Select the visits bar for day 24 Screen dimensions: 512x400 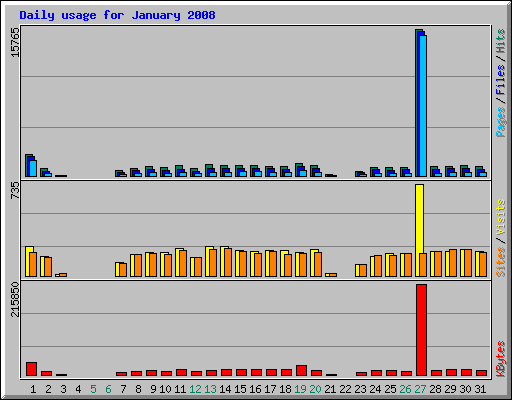coord(373,267)
